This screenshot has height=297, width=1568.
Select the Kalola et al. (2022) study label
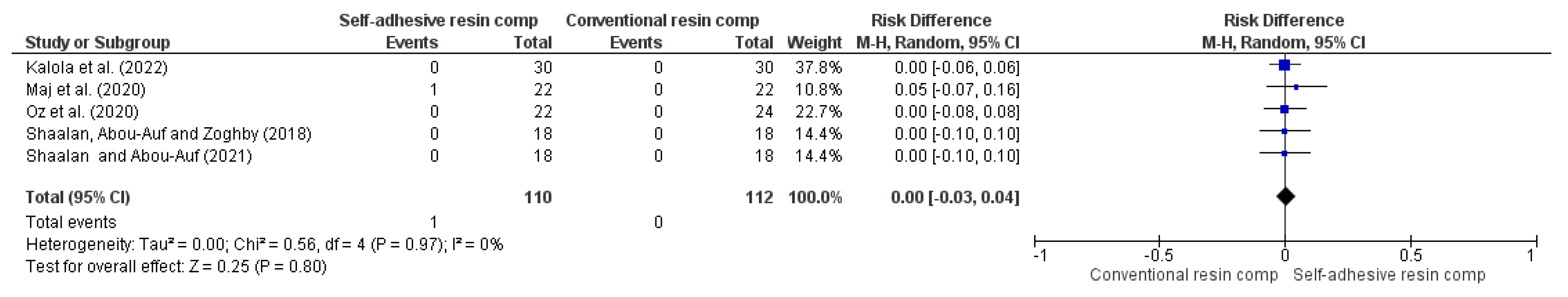pyautogui.click(x=97, y=68)
